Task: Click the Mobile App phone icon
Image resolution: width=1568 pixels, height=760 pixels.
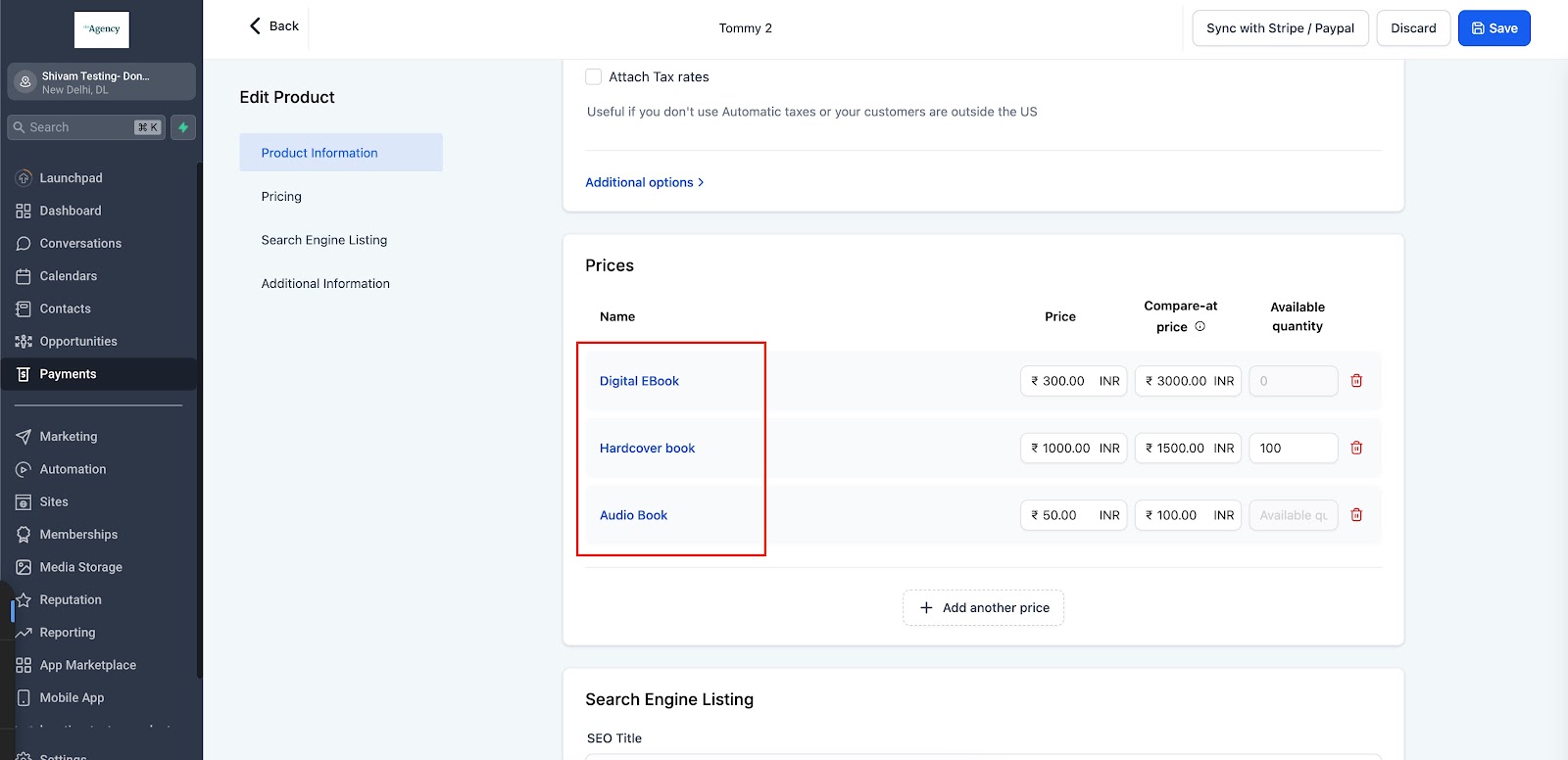Action: coord(24,697)
